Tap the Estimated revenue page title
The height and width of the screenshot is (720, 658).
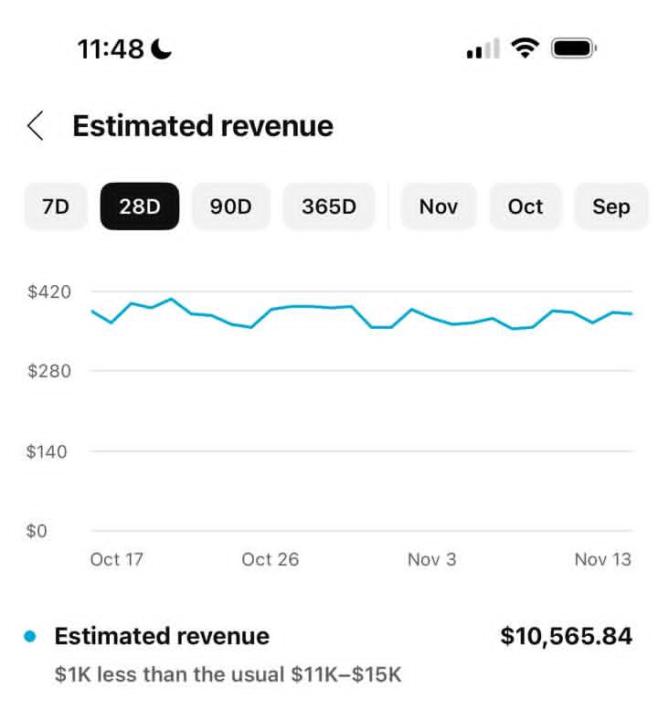(203, 126)
